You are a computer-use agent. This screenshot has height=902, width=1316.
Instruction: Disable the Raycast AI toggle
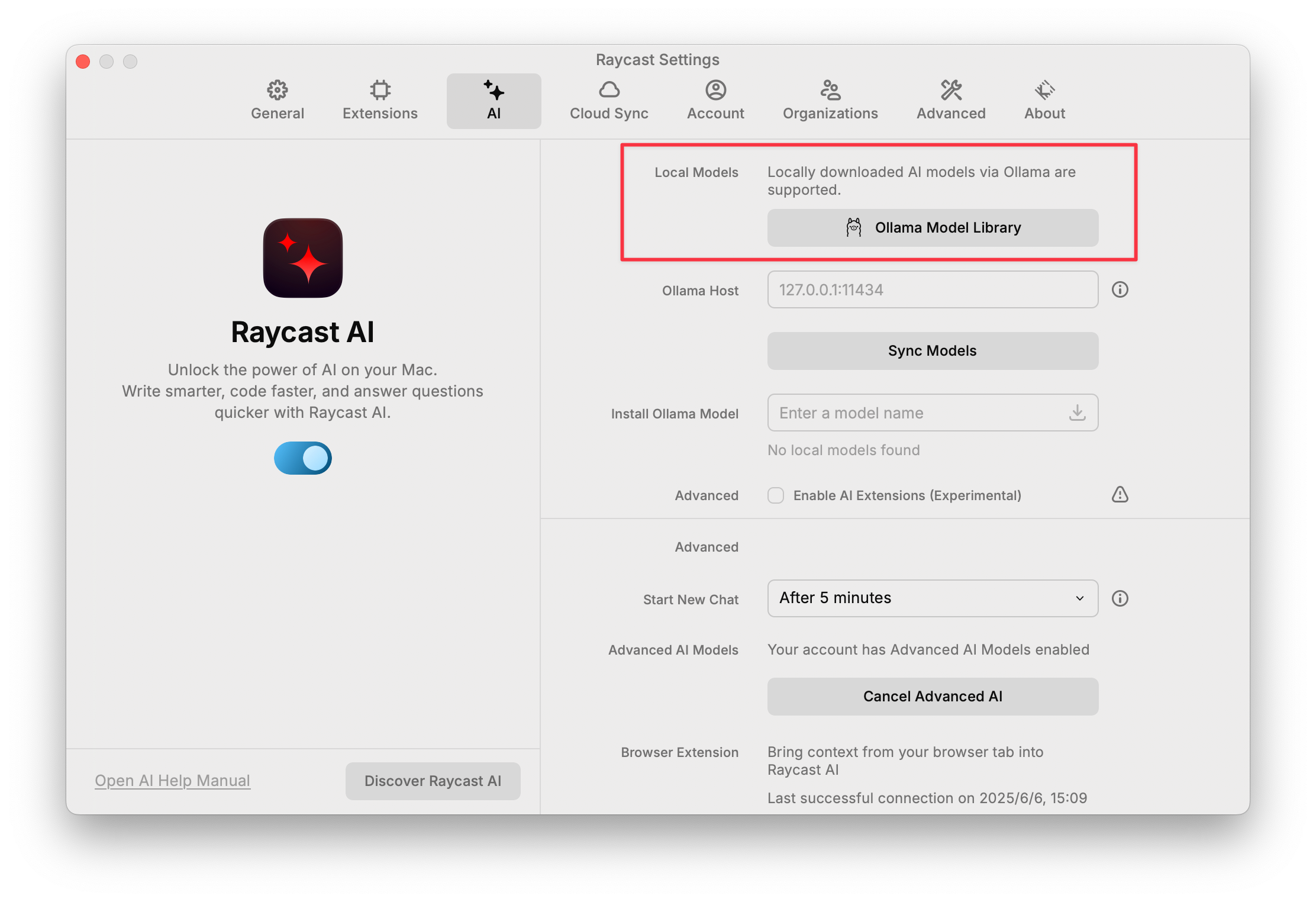point(302,458)
